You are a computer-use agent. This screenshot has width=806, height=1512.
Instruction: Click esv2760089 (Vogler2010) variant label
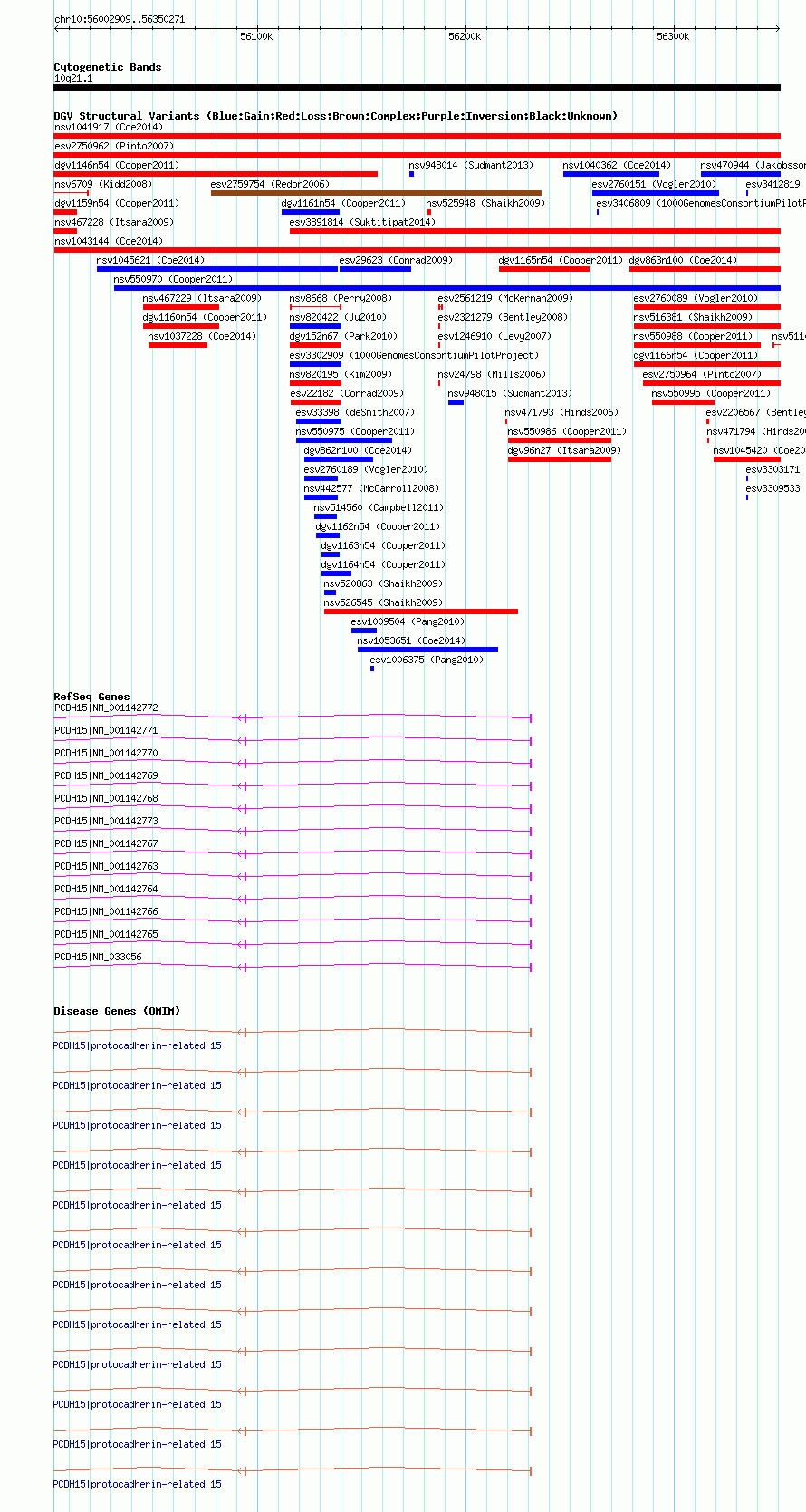[x=696, y=298]
